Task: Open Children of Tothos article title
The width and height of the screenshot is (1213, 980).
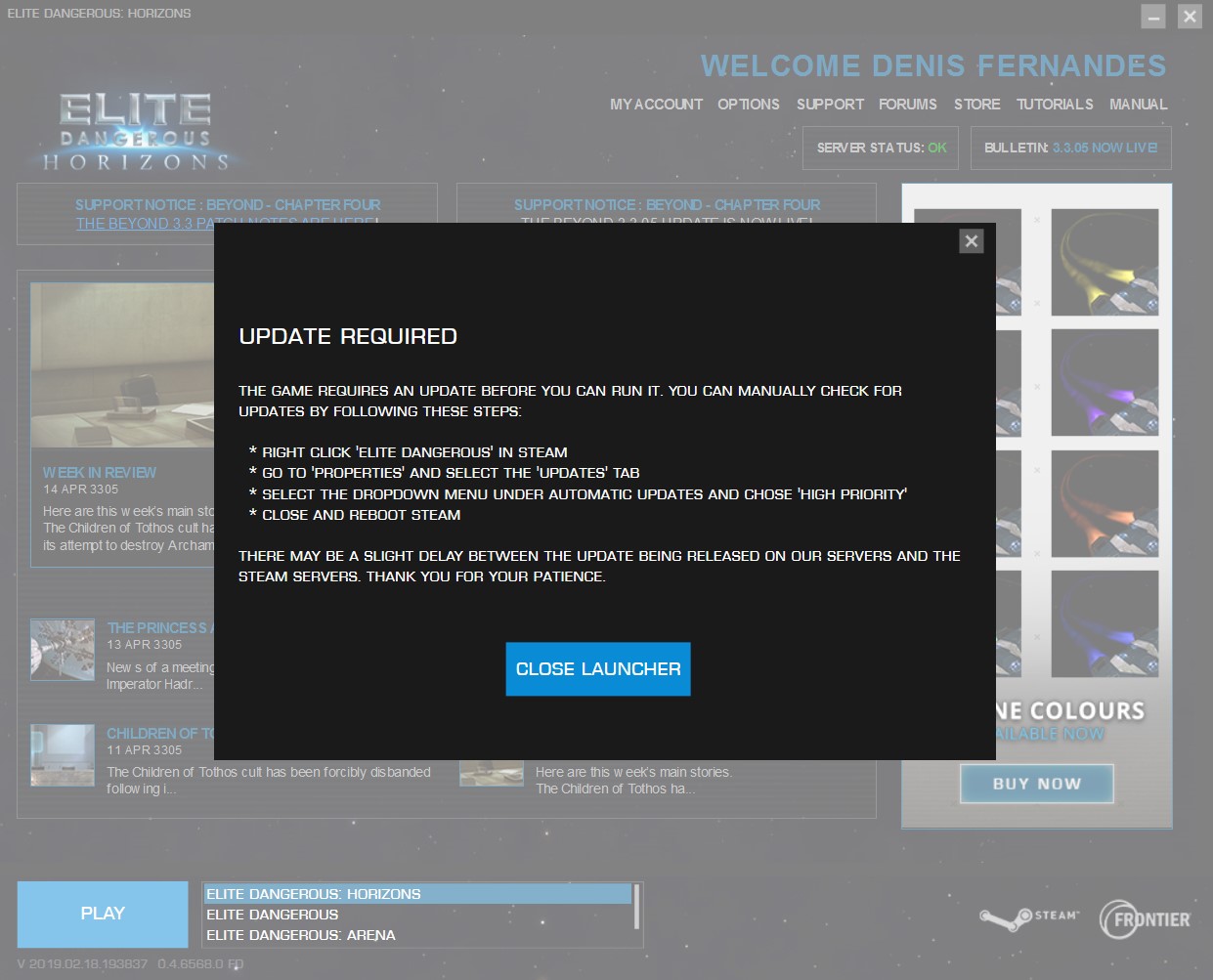Action: (x=159, y=734)
